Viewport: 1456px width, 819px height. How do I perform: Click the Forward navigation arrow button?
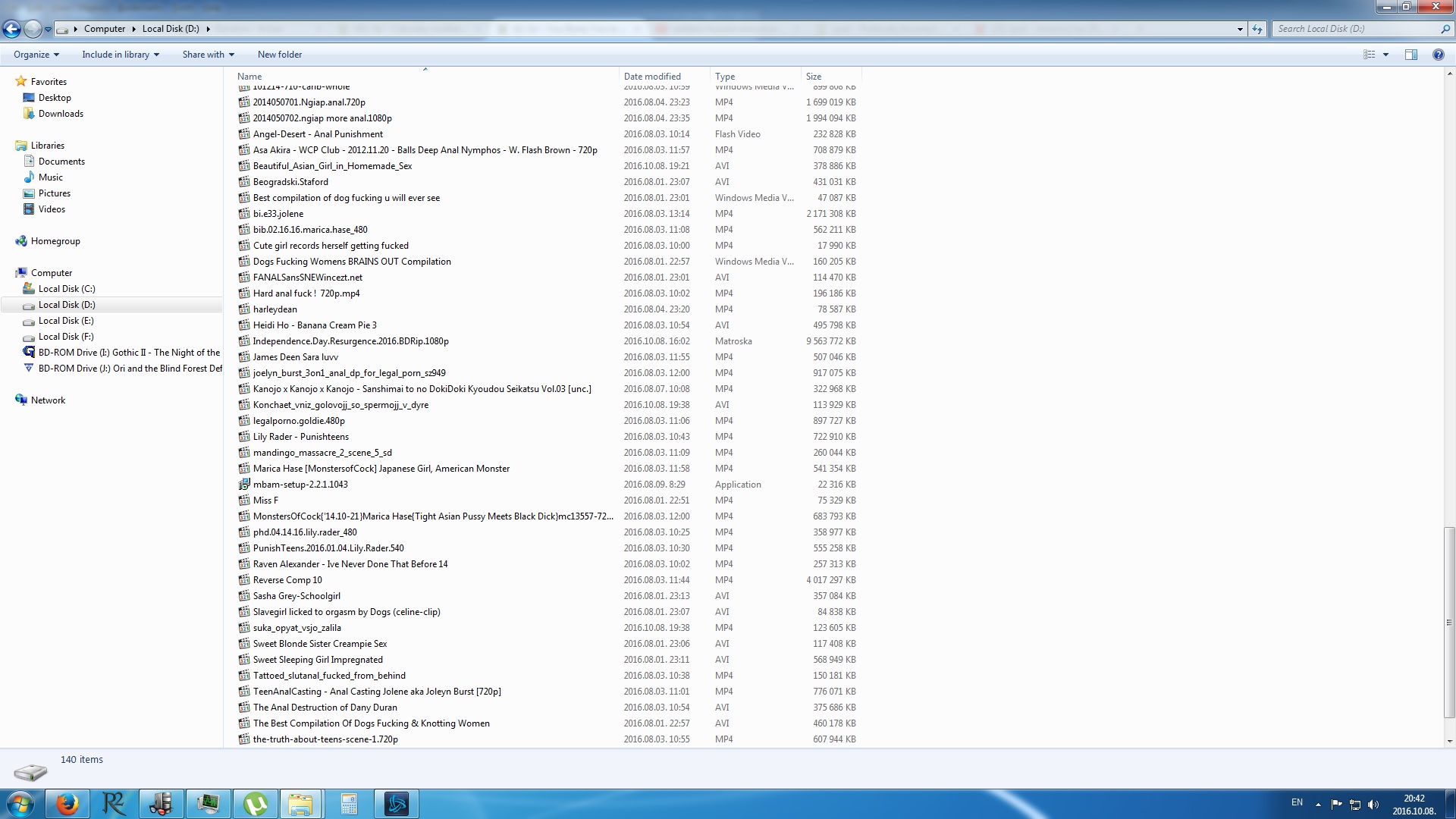pos(33,29)
